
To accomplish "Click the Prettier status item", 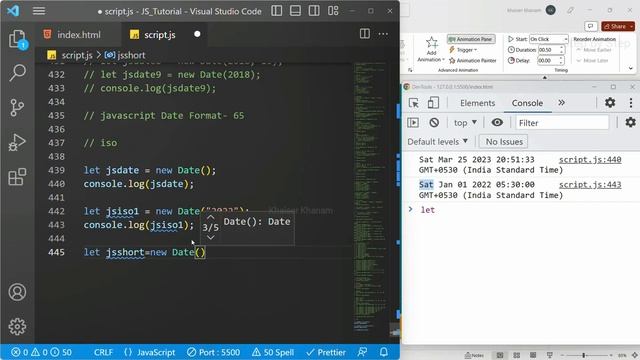I will [326, 352].
